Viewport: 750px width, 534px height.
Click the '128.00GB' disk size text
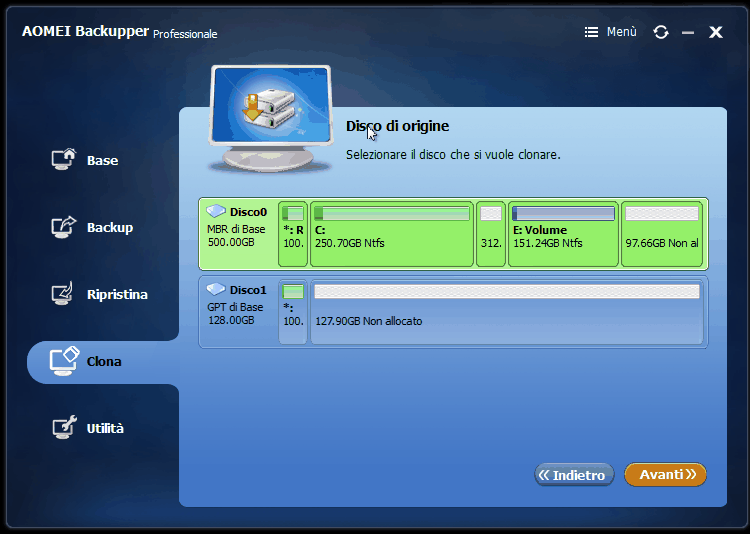(x=231, y=320)
